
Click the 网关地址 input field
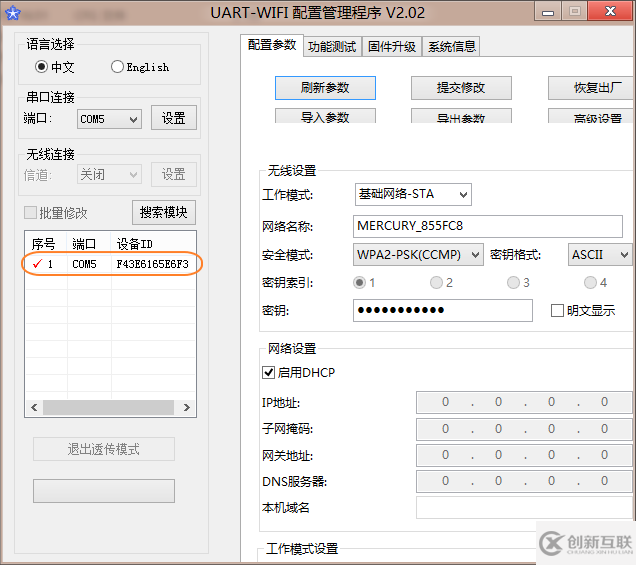(x=524, y=455)
